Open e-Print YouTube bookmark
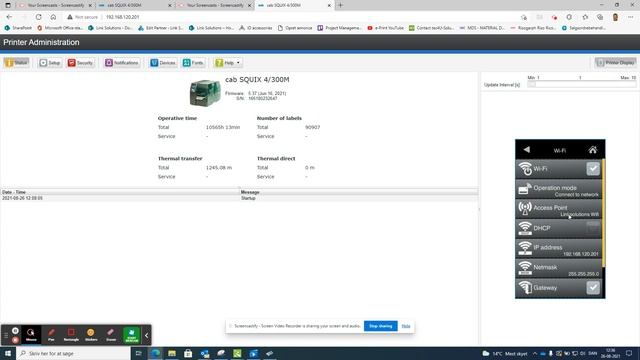This screenshot has width=640, height=360. (385, 28)
